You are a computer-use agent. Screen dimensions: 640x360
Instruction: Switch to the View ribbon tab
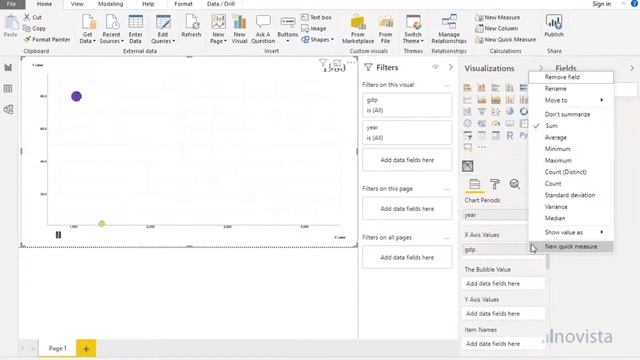[77, 4]
